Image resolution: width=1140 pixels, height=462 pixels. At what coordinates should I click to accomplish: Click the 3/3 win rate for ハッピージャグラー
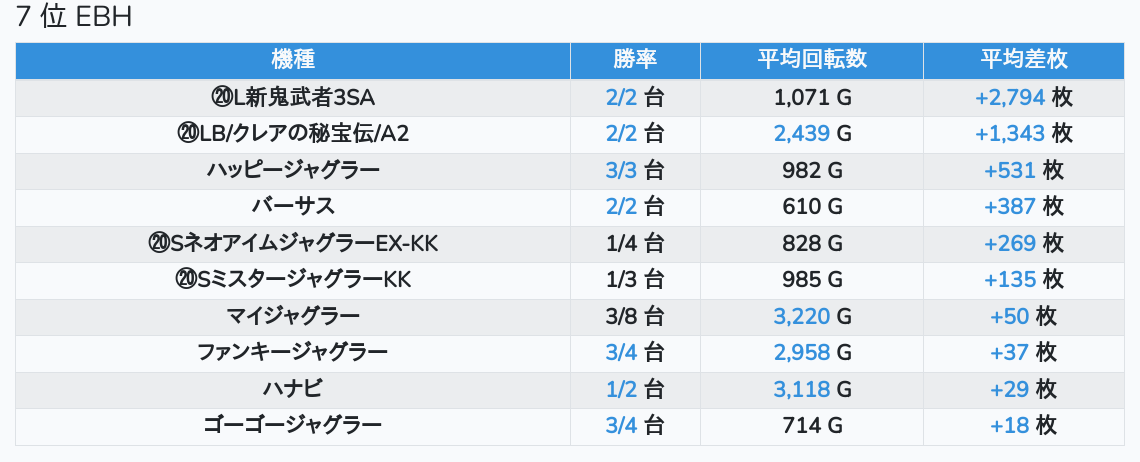pos(621,170)
